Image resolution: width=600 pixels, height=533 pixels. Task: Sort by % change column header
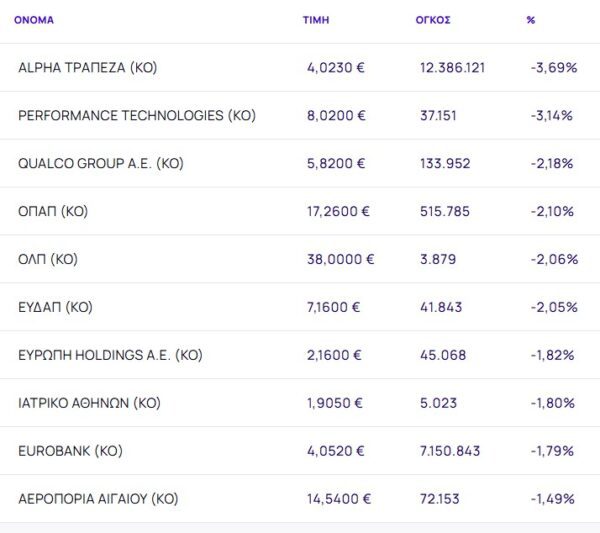(x=531, y=20)
